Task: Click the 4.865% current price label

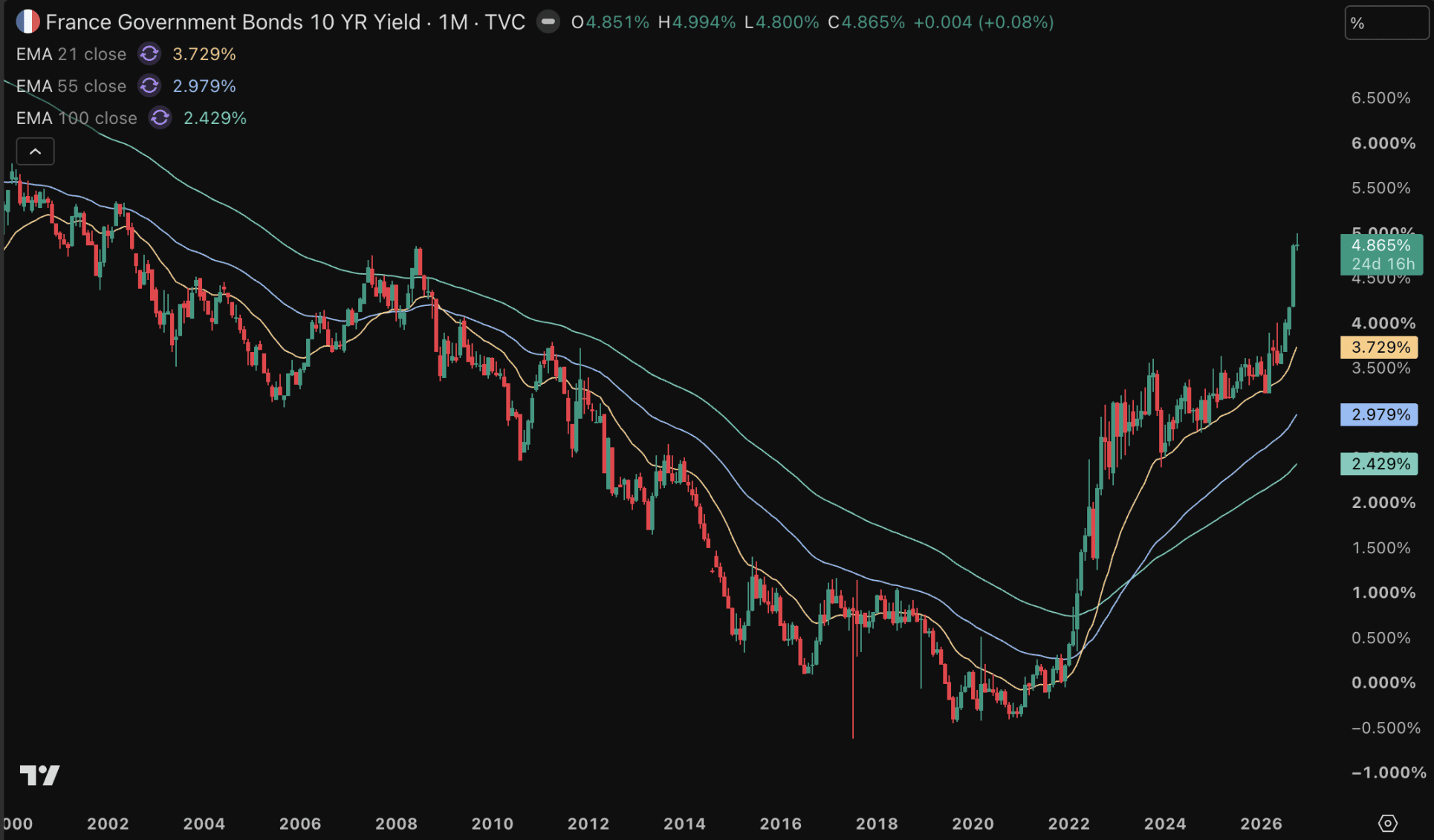Action: [x=1381, y=255]
